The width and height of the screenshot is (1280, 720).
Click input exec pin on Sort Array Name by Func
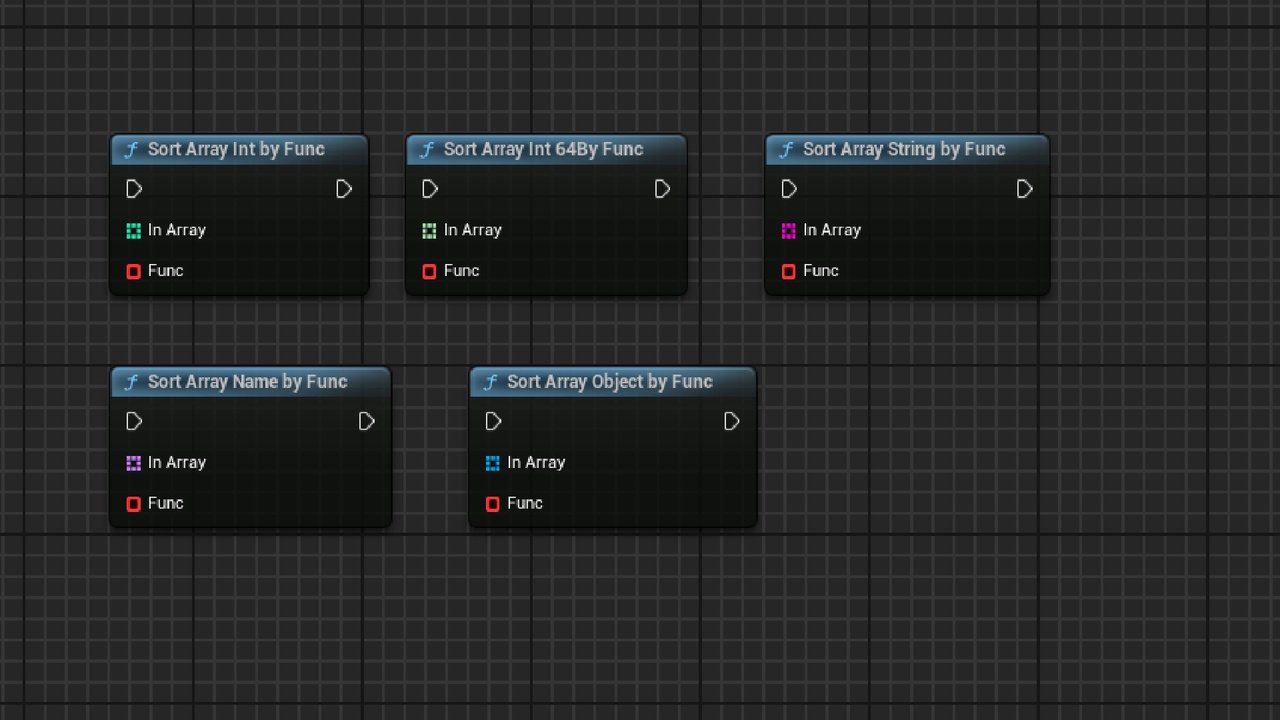134,422
